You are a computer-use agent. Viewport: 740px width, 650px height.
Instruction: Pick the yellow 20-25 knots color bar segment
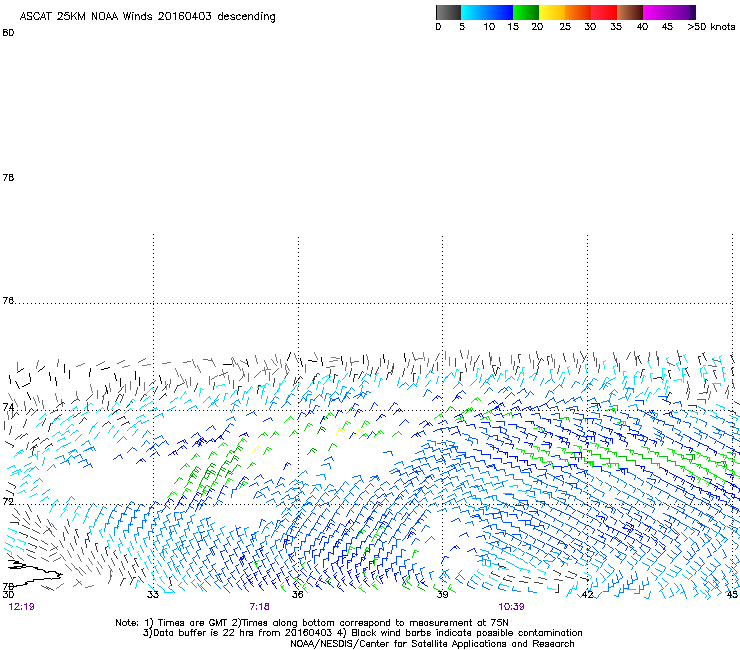click(552, 12)
